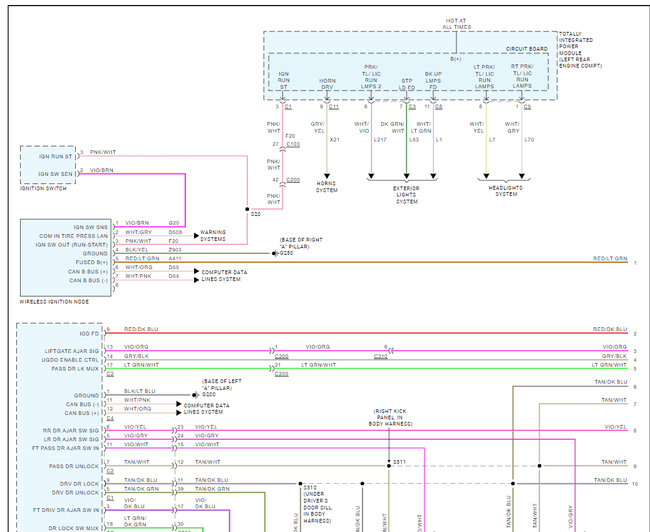Click the 'BK UP LMPS FD' label

(433, 80)
